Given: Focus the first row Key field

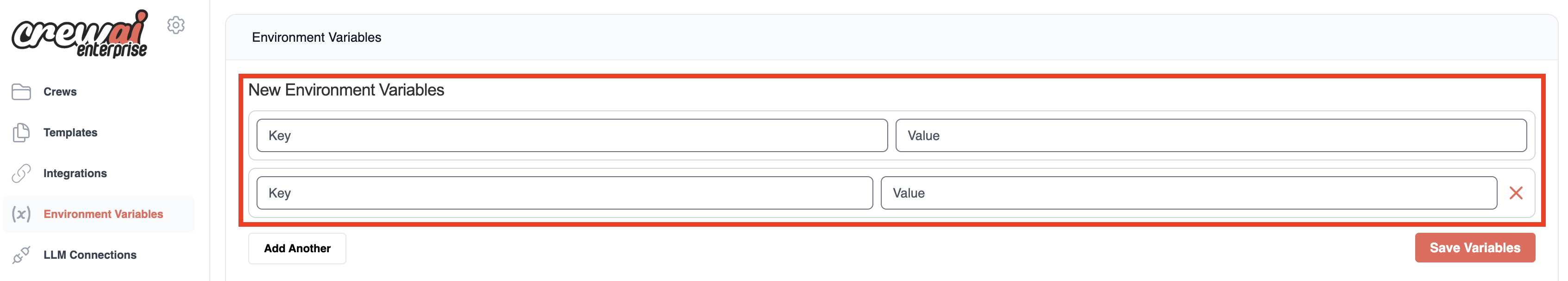Looking at the screenshot, I should (x=571, y=135).
